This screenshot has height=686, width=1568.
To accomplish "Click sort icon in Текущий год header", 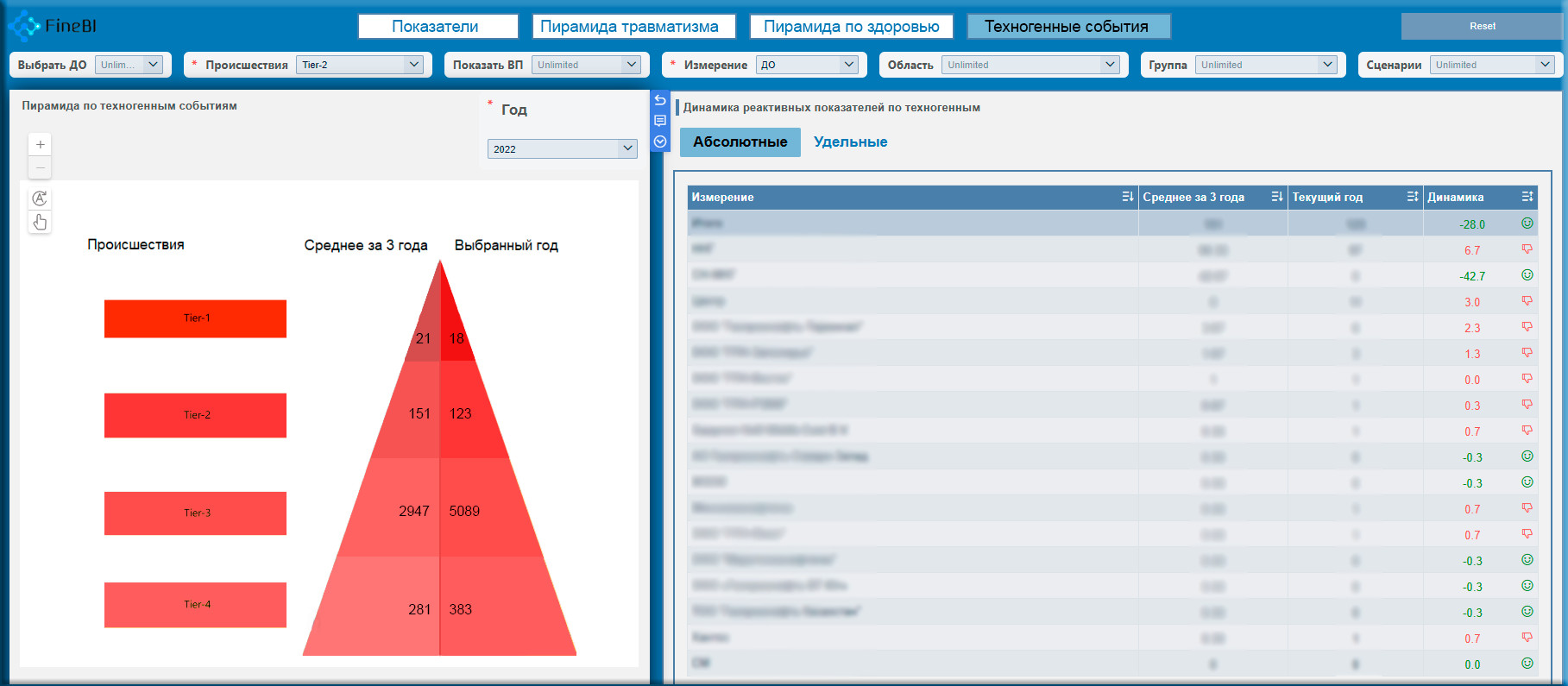I will point(1412,197).
